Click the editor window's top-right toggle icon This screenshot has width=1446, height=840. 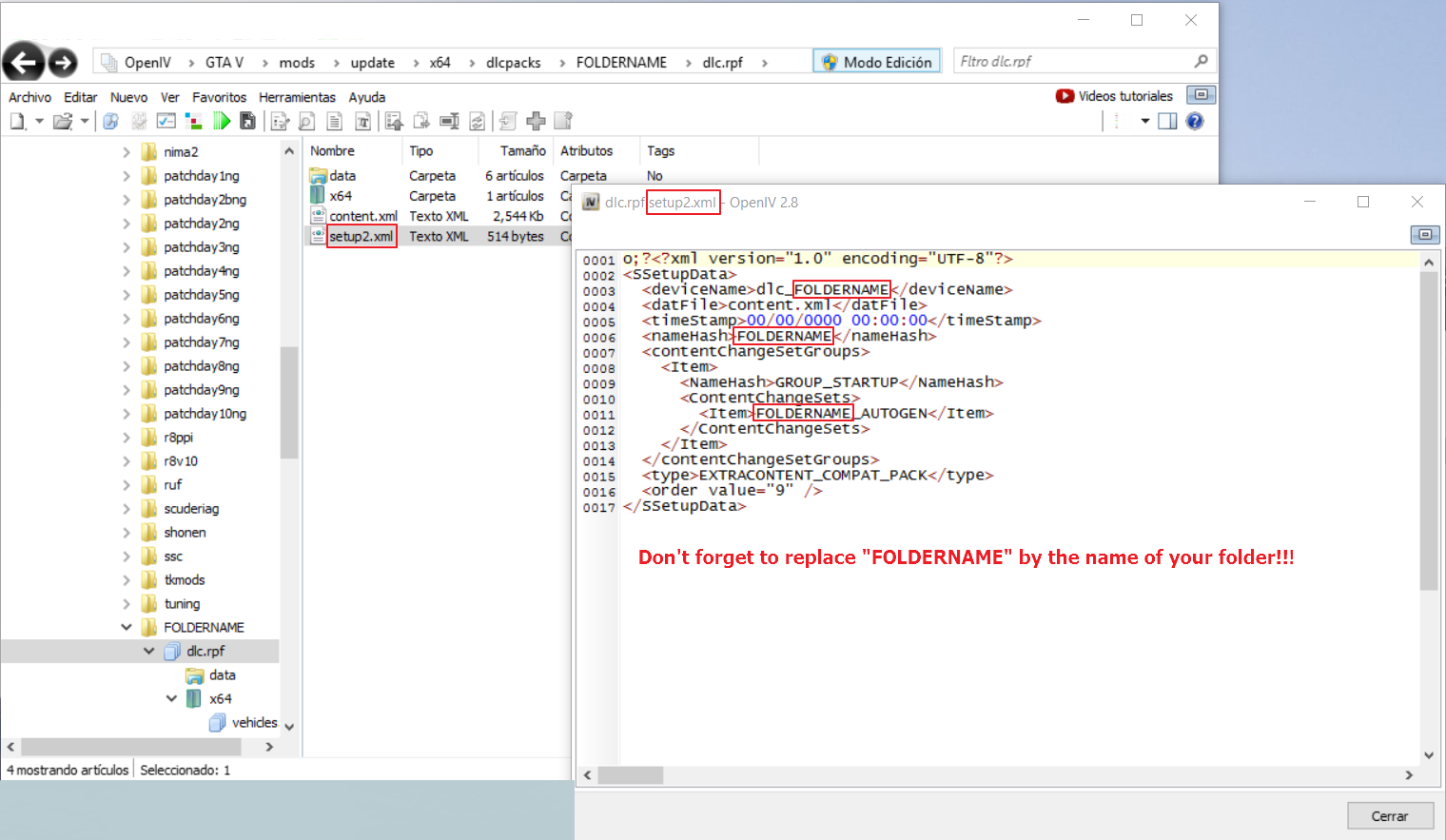click(x=1424, y=234)
